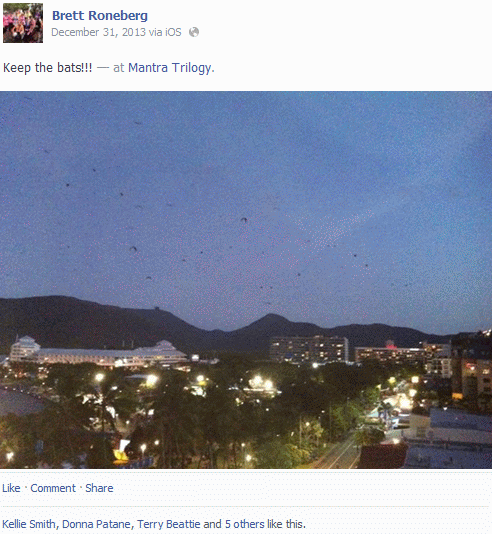Viewport: 492px width, 534px height.
Task: Click the post text 'Keep the bats!!!'
Action: pos(48,67)
